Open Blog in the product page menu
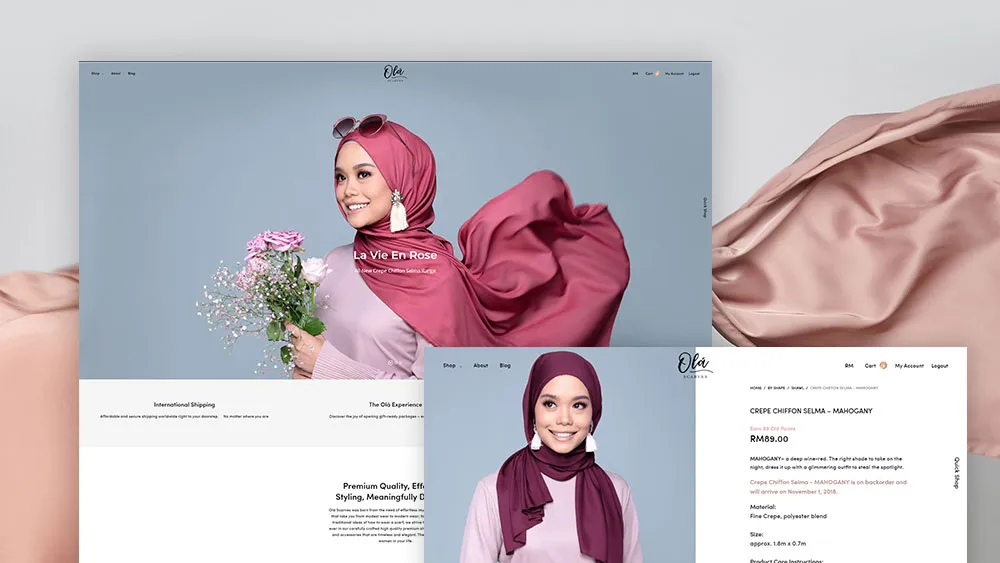 click(x=505, y=366)
